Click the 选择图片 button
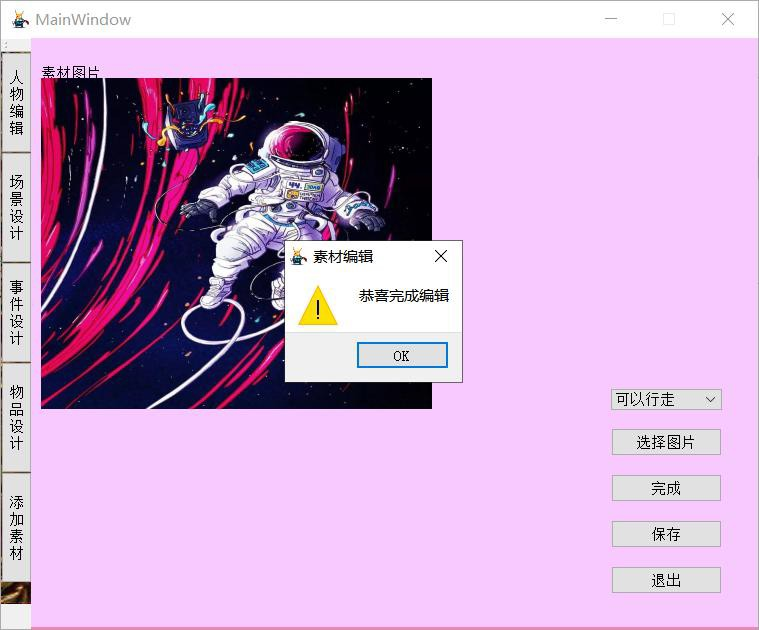 point(666,442)
